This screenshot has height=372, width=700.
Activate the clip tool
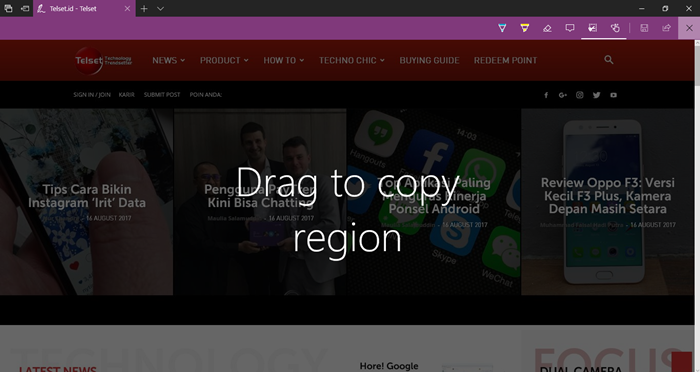(592, 28)
